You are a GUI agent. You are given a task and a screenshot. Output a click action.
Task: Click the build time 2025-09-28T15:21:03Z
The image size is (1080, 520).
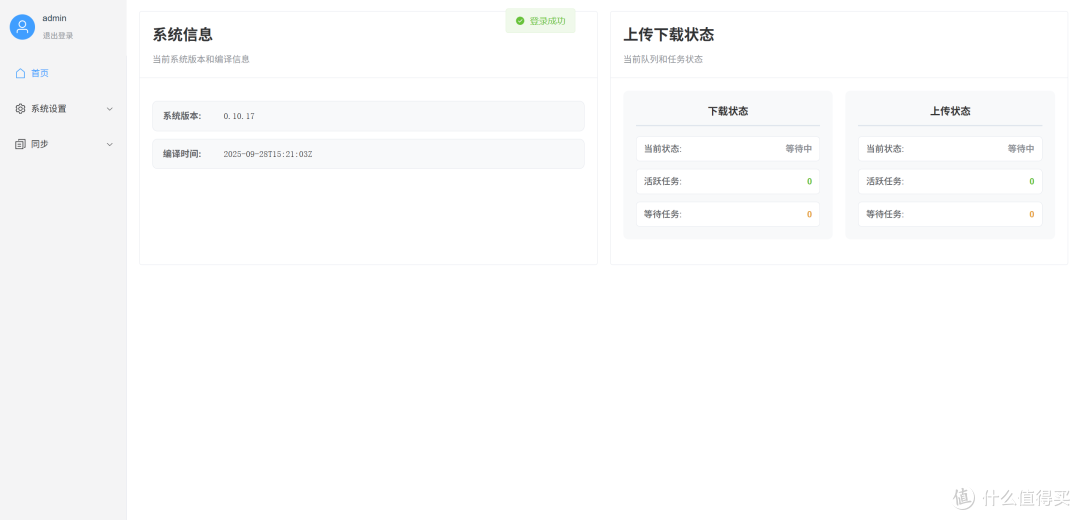[x=268, y=154]
